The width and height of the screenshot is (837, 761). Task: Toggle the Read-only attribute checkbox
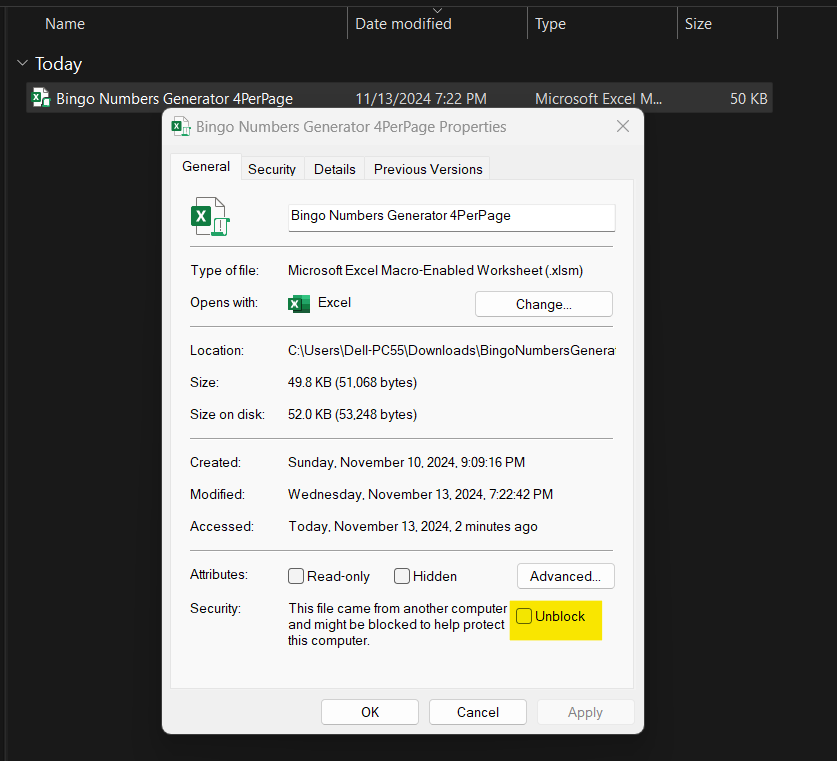point(296,576)
